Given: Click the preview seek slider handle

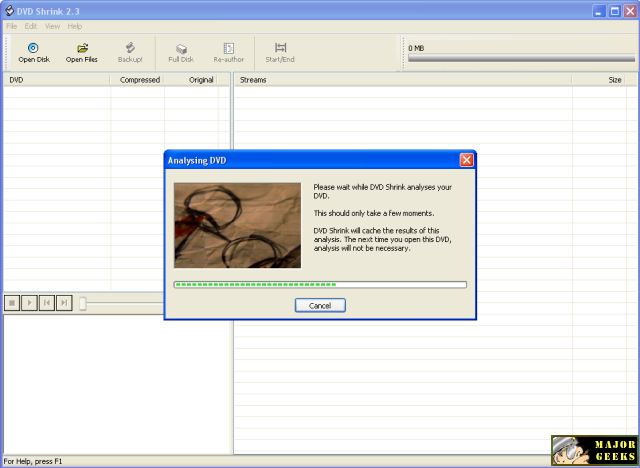Looking at the screenshot, I should click(83, 304).
